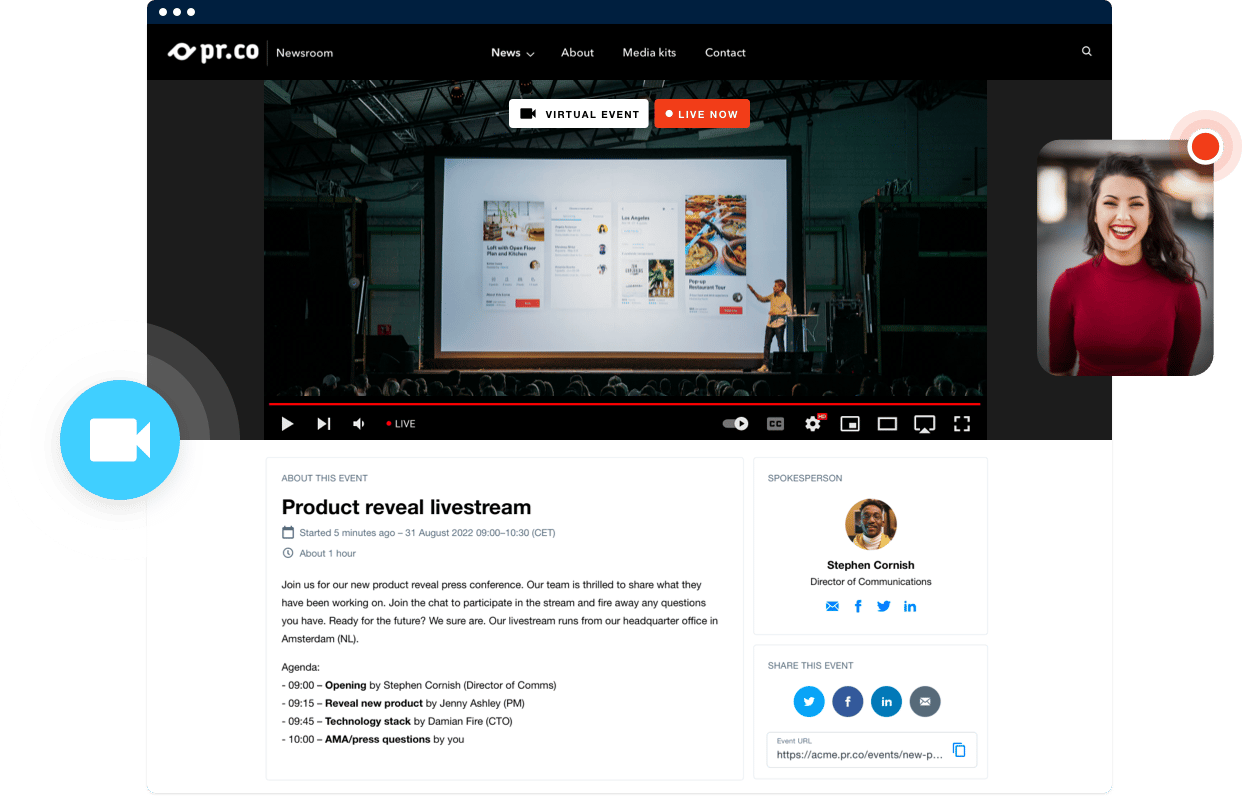The width and height of the screenshot is (1242, 801).
Task: Copy the event URL
Action: click(959, 749)
